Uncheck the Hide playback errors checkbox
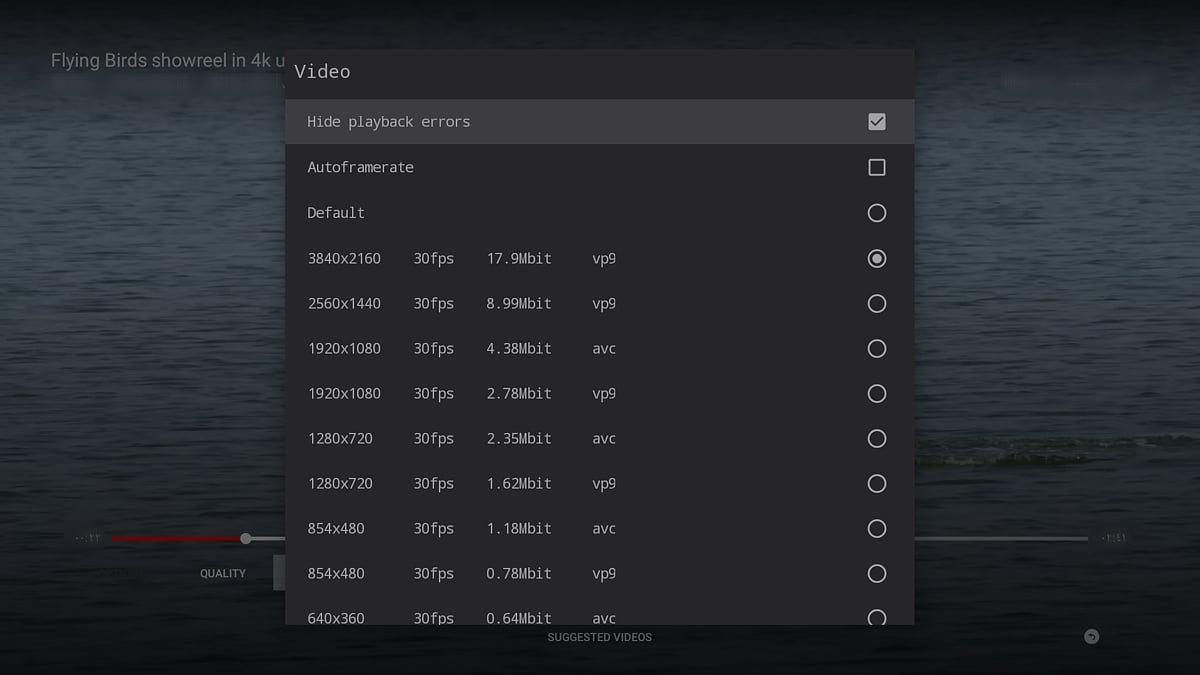Screen dimensions: 1200x675 pos(877,122)
